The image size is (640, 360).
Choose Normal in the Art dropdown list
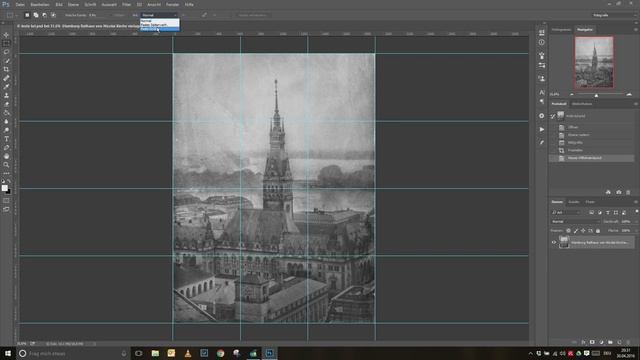[x=160, y=21]
